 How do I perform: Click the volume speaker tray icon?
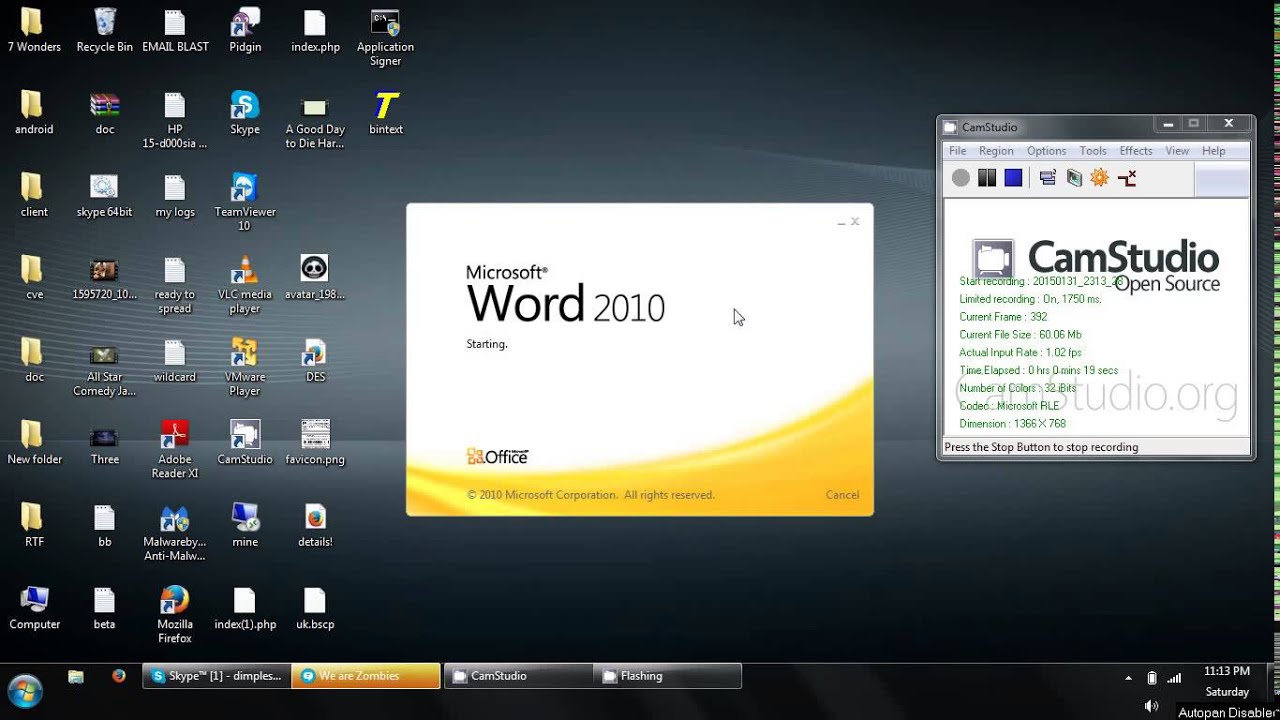click(x=1151, y=705)
